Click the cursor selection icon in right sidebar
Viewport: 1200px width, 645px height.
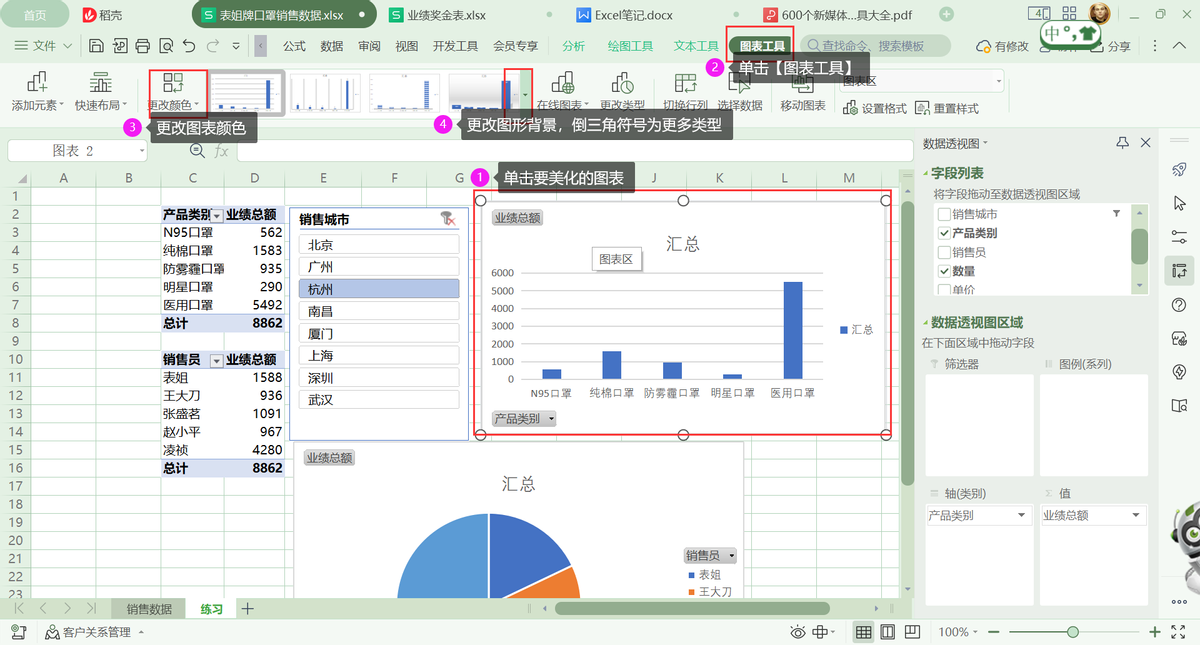coord(1179,203)
